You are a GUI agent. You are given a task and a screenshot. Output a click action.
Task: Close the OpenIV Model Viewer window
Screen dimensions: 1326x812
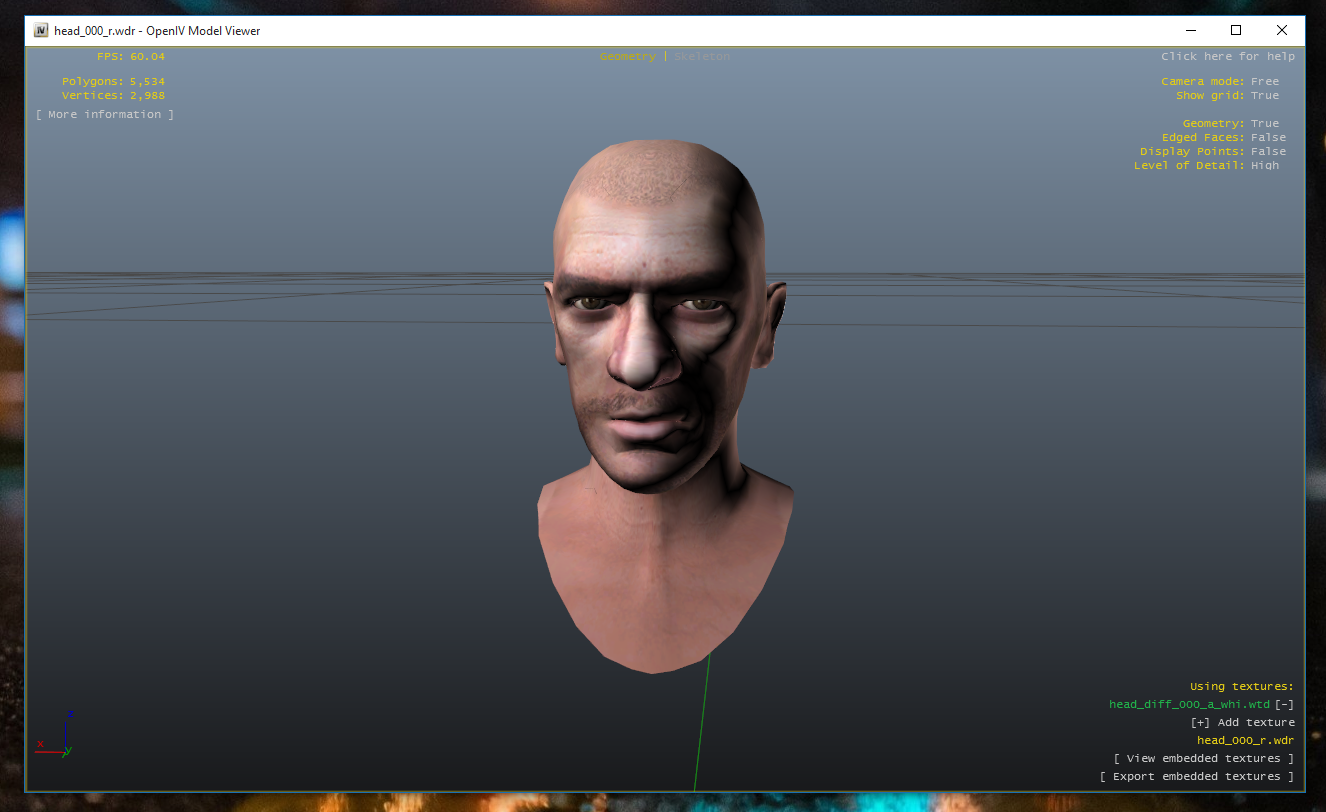click(1282, 30)
